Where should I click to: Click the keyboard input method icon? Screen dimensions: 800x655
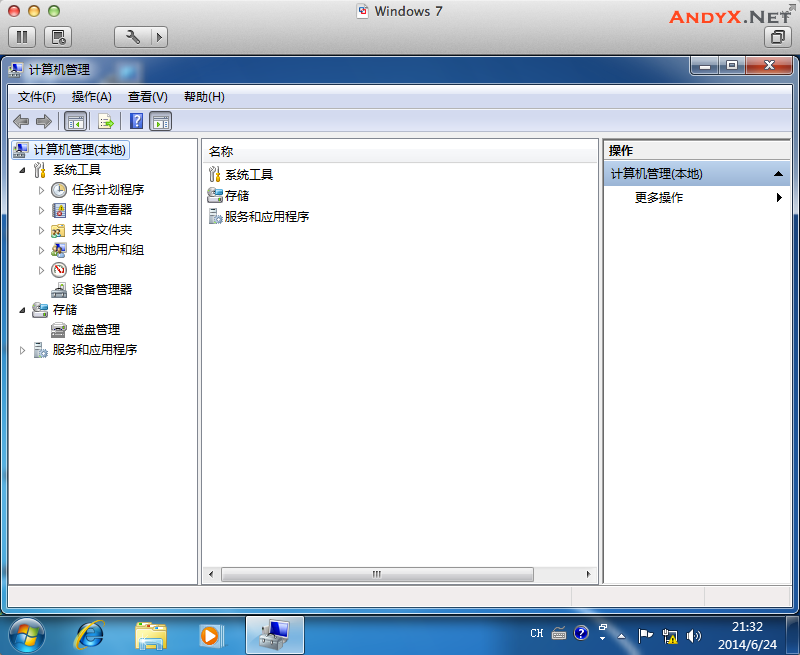tap(559, 634)
